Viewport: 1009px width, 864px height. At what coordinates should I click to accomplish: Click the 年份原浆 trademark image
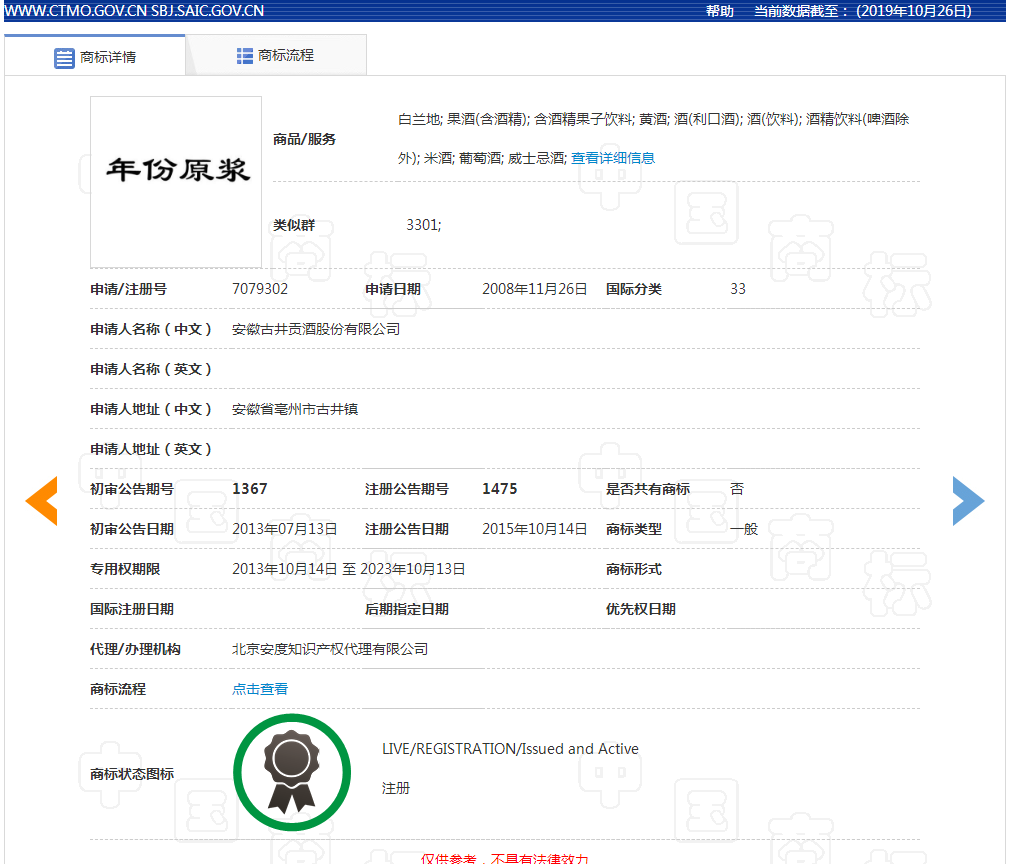(x=176, y=182)
